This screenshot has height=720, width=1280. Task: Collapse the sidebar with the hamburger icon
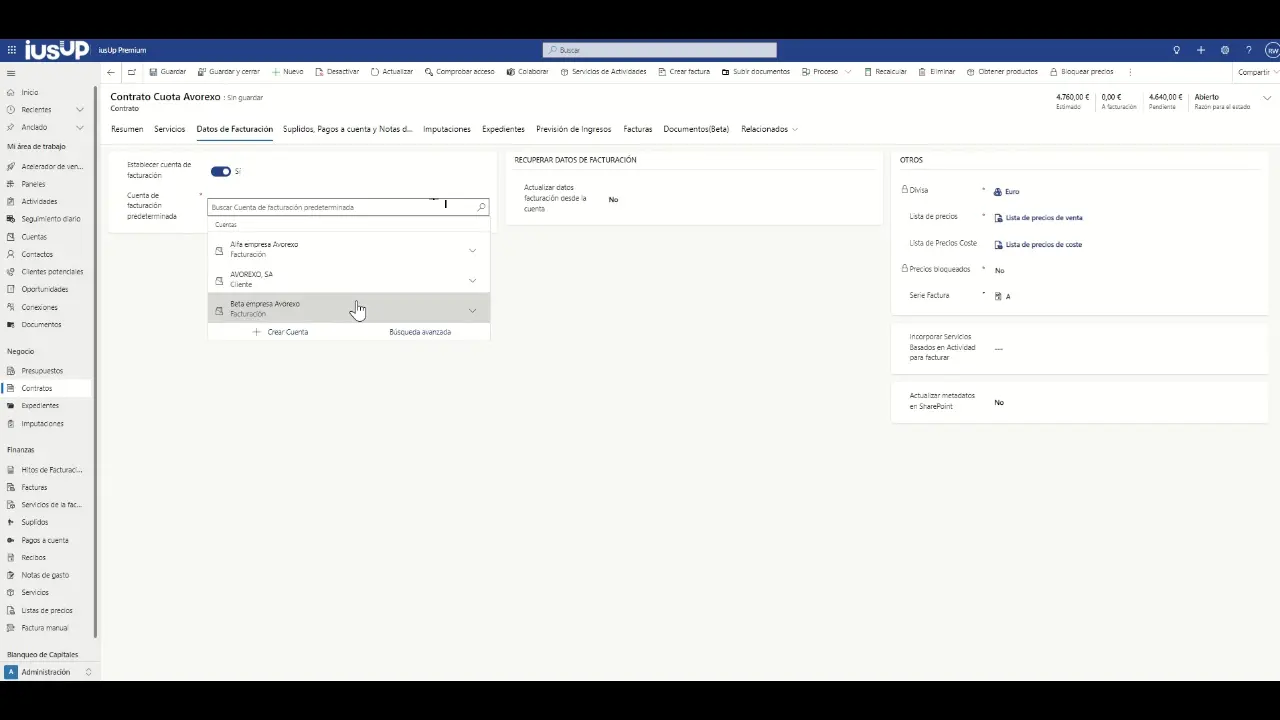[x=11, y=73]
